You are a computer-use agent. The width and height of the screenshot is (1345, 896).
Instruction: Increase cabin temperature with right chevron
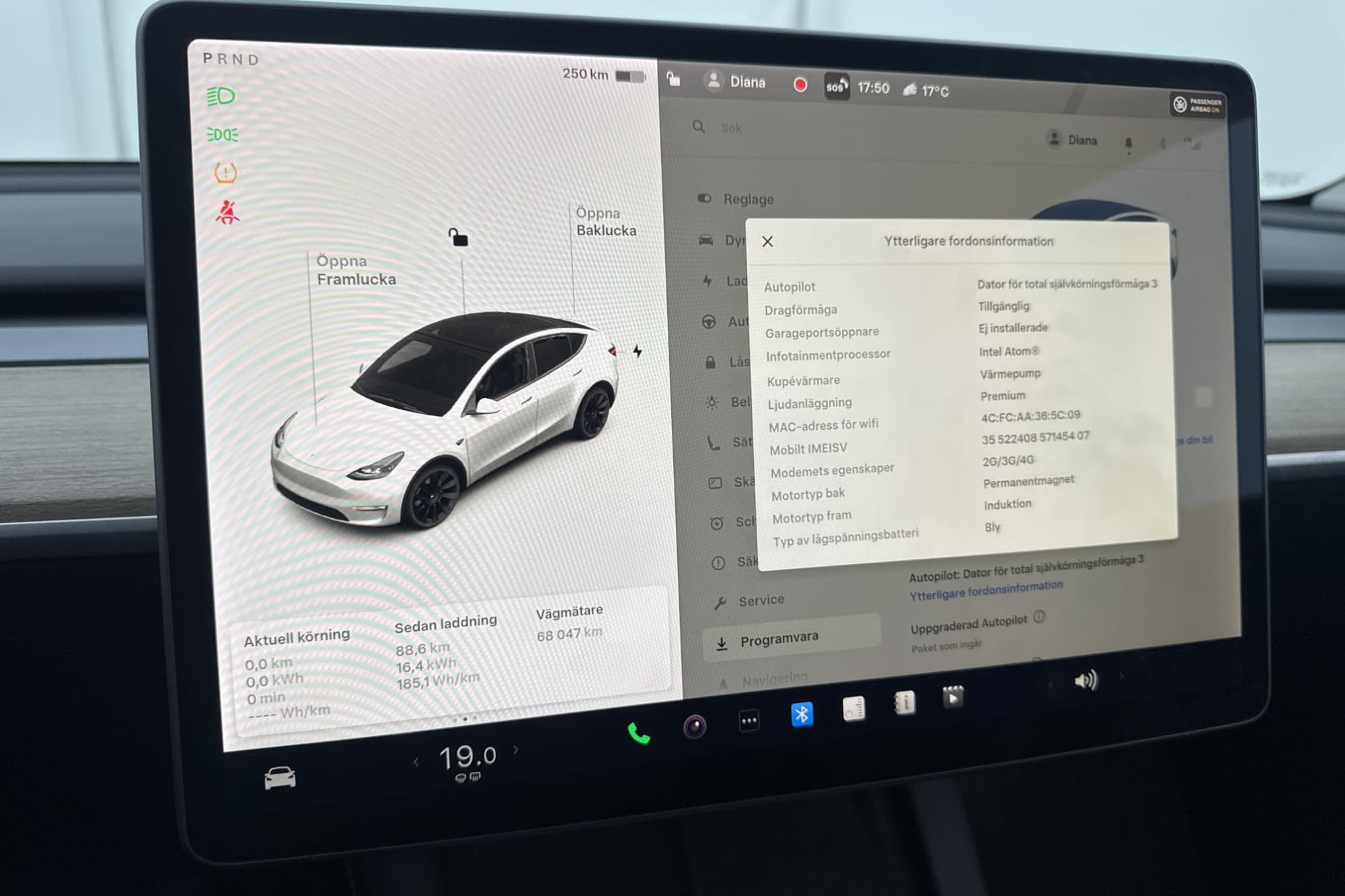click(516, 749)
